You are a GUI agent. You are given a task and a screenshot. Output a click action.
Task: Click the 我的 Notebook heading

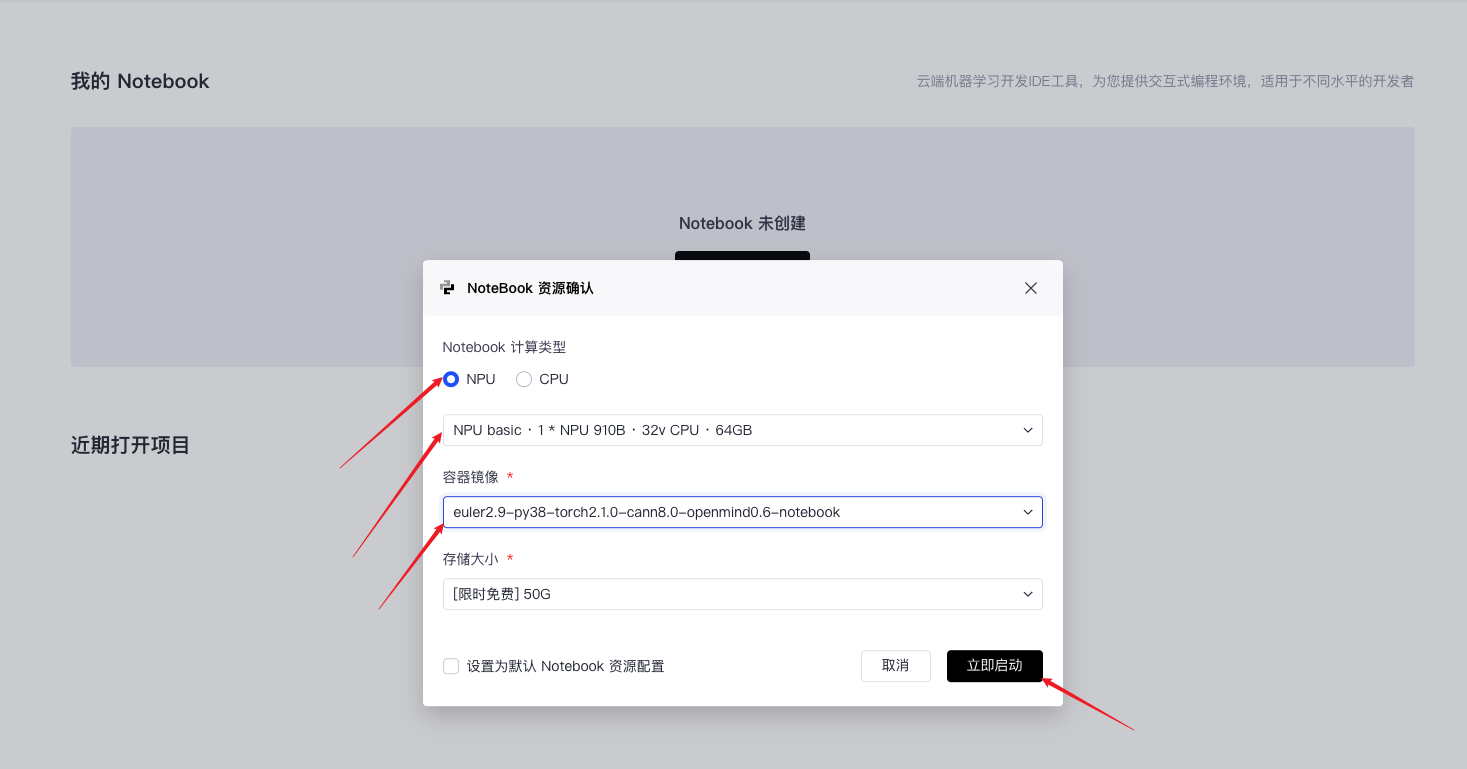click(139, 80)
